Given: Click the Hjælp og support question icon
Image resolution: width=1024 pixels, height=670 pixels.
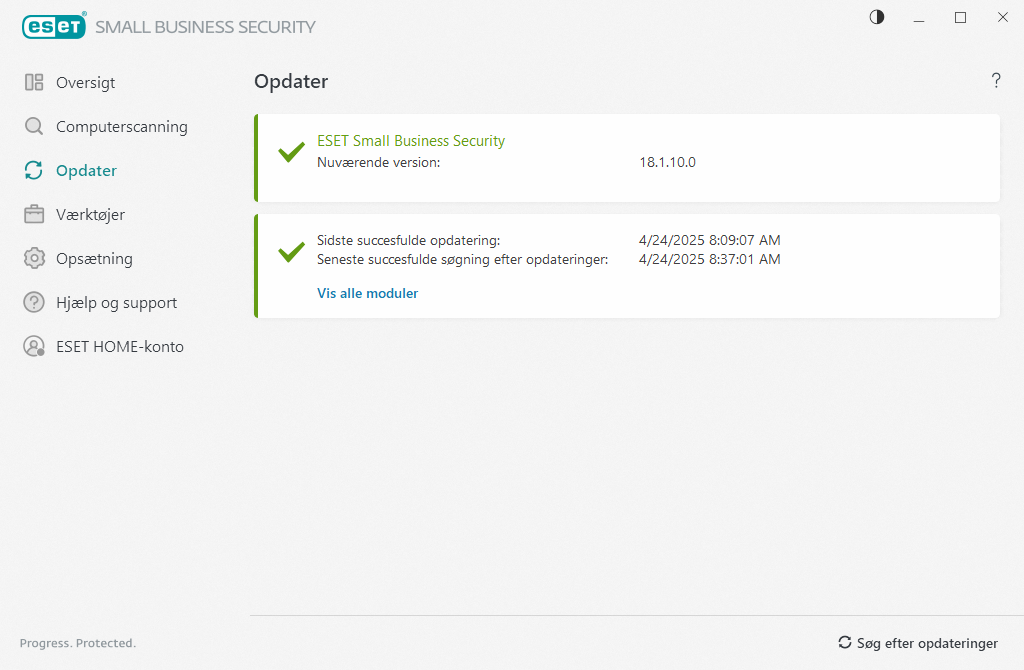Looking at the screenshot, I should 34,303.
